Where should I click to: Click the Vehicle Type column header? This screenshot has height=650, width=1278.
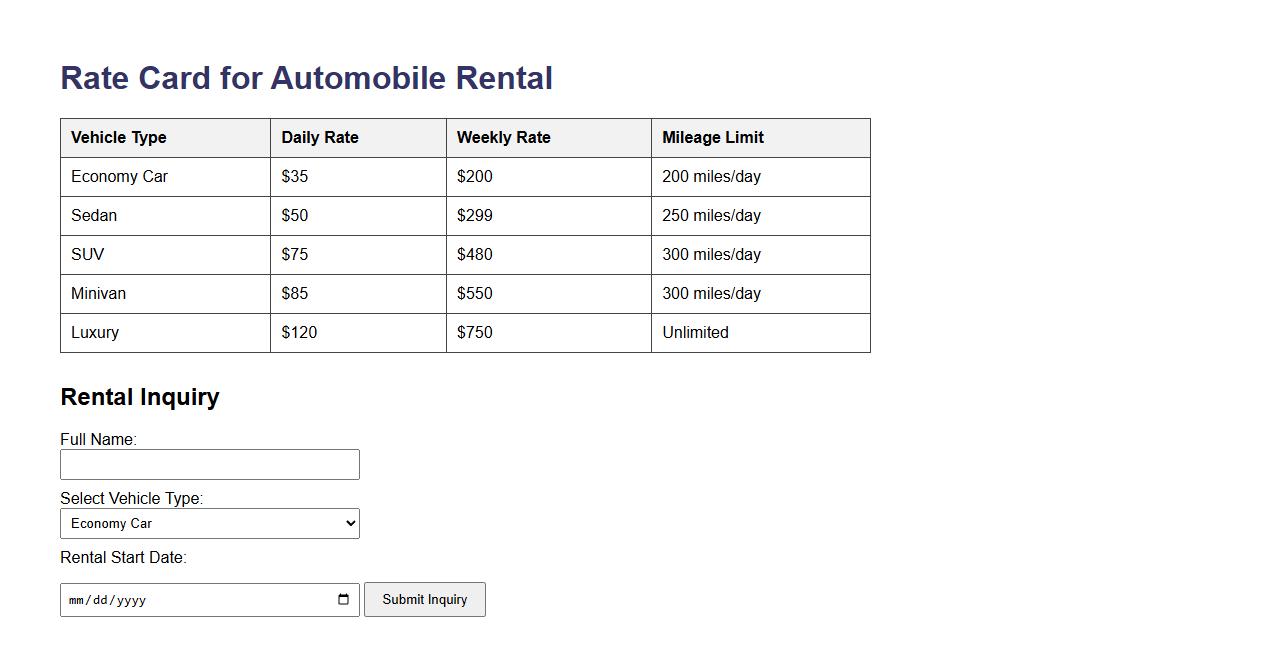pyautogui.click(x=119, y=138)
